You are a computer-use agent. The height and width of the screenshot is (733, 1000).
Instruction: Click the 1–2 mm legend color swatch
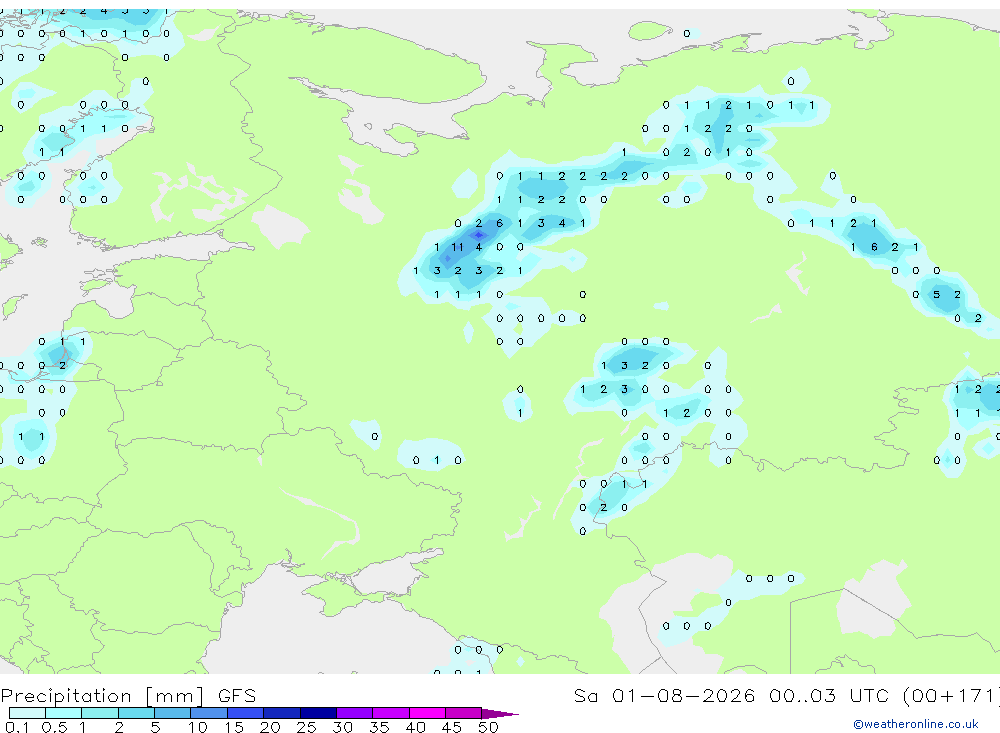tap(99, 713)
